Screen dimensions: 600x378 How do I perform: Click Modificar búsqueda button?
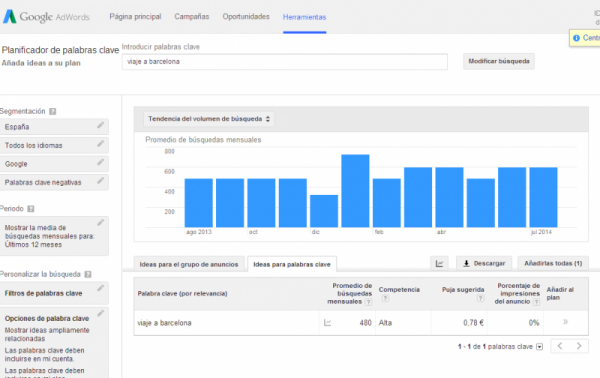pos(499,61)
